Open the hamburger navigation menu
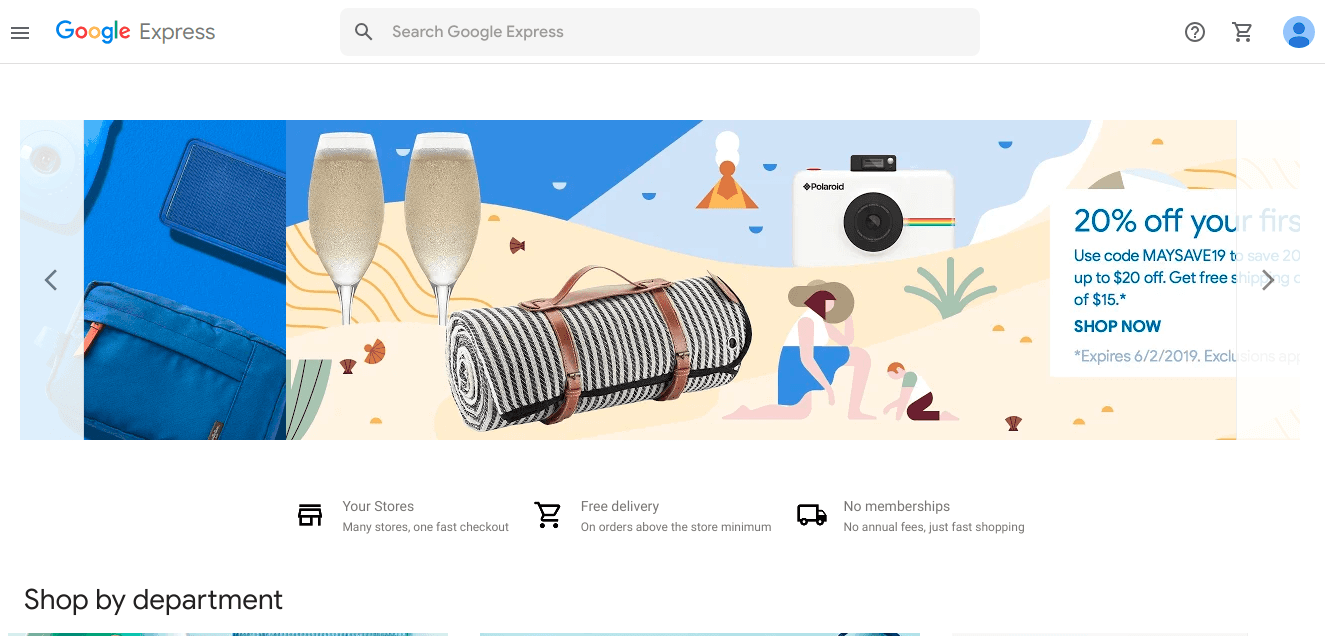The height and width of the screenshot is (636, 1325). click(20, 32)
